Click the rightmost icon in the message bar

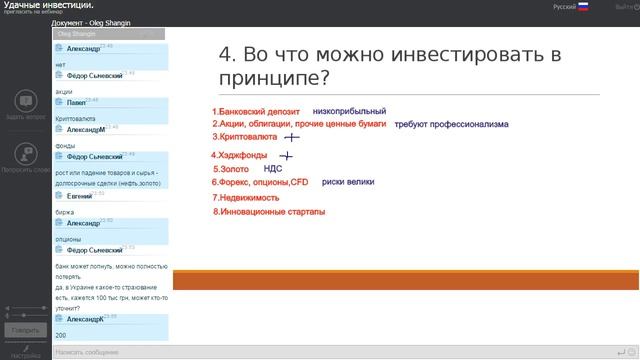tap(632, 352)
